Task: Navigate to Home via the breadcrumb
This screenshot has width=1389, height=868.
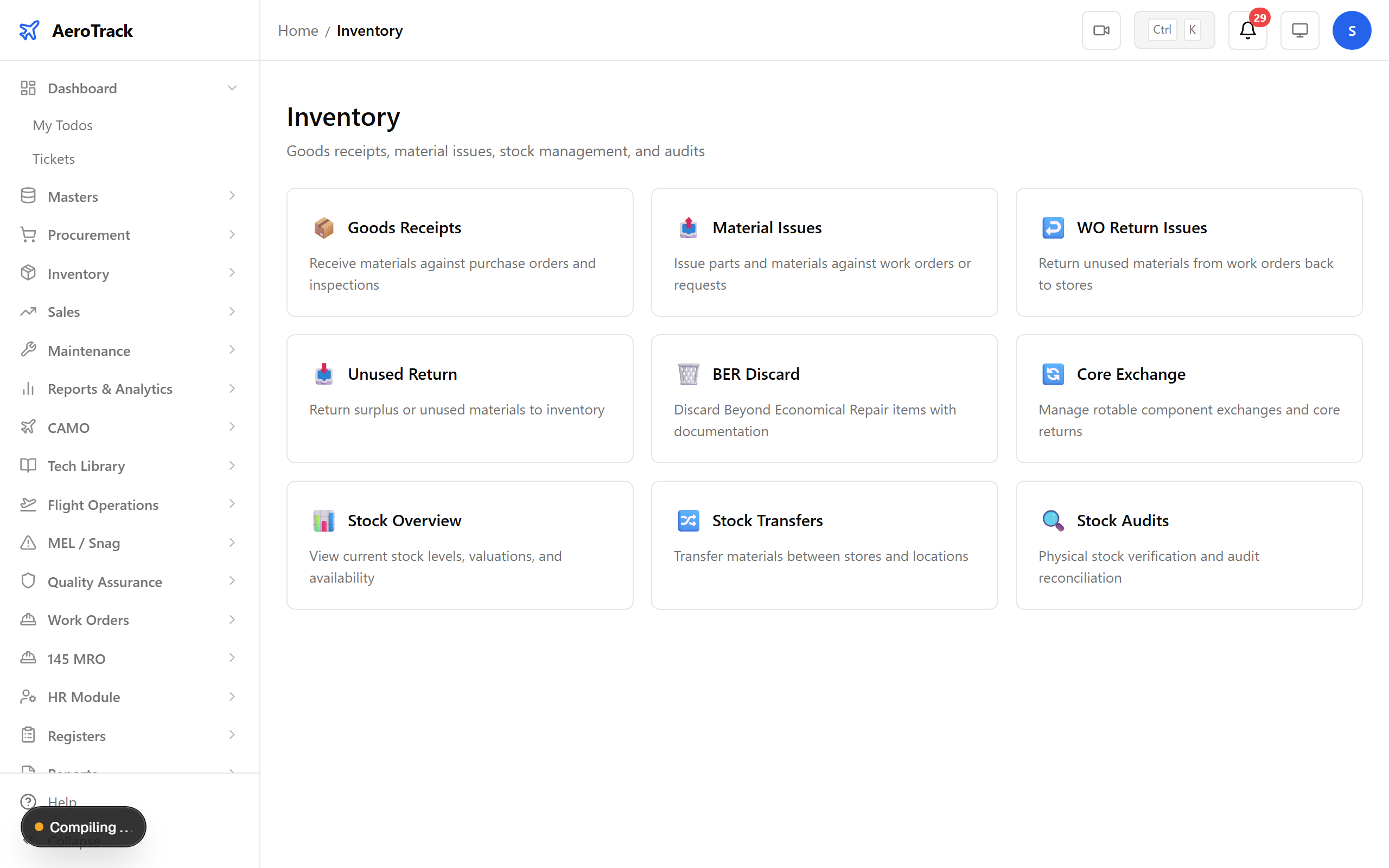Action: [298, 30]
